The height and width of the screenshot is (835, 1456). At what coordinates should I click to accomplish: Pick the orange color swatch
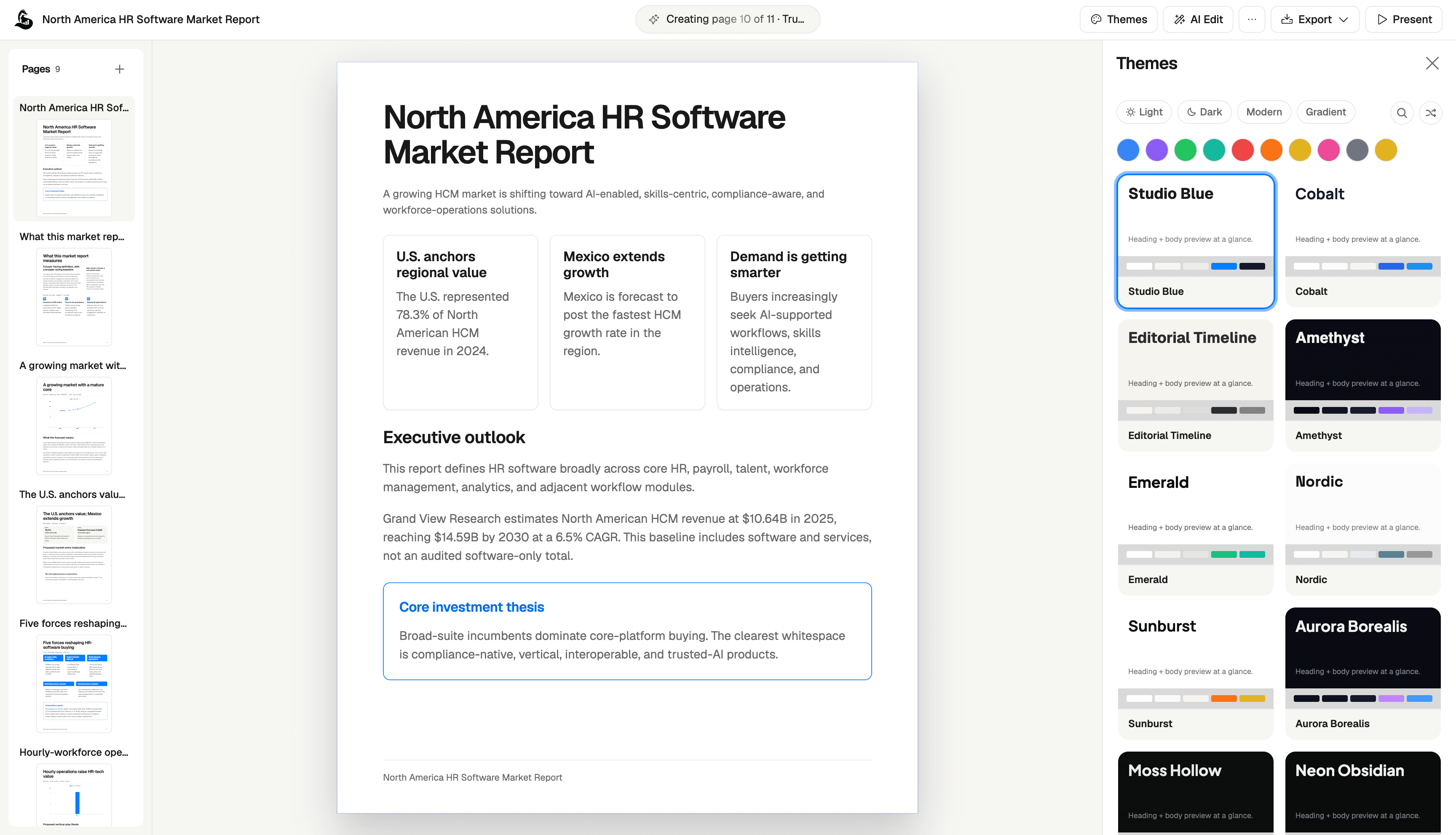(1271, 150)
